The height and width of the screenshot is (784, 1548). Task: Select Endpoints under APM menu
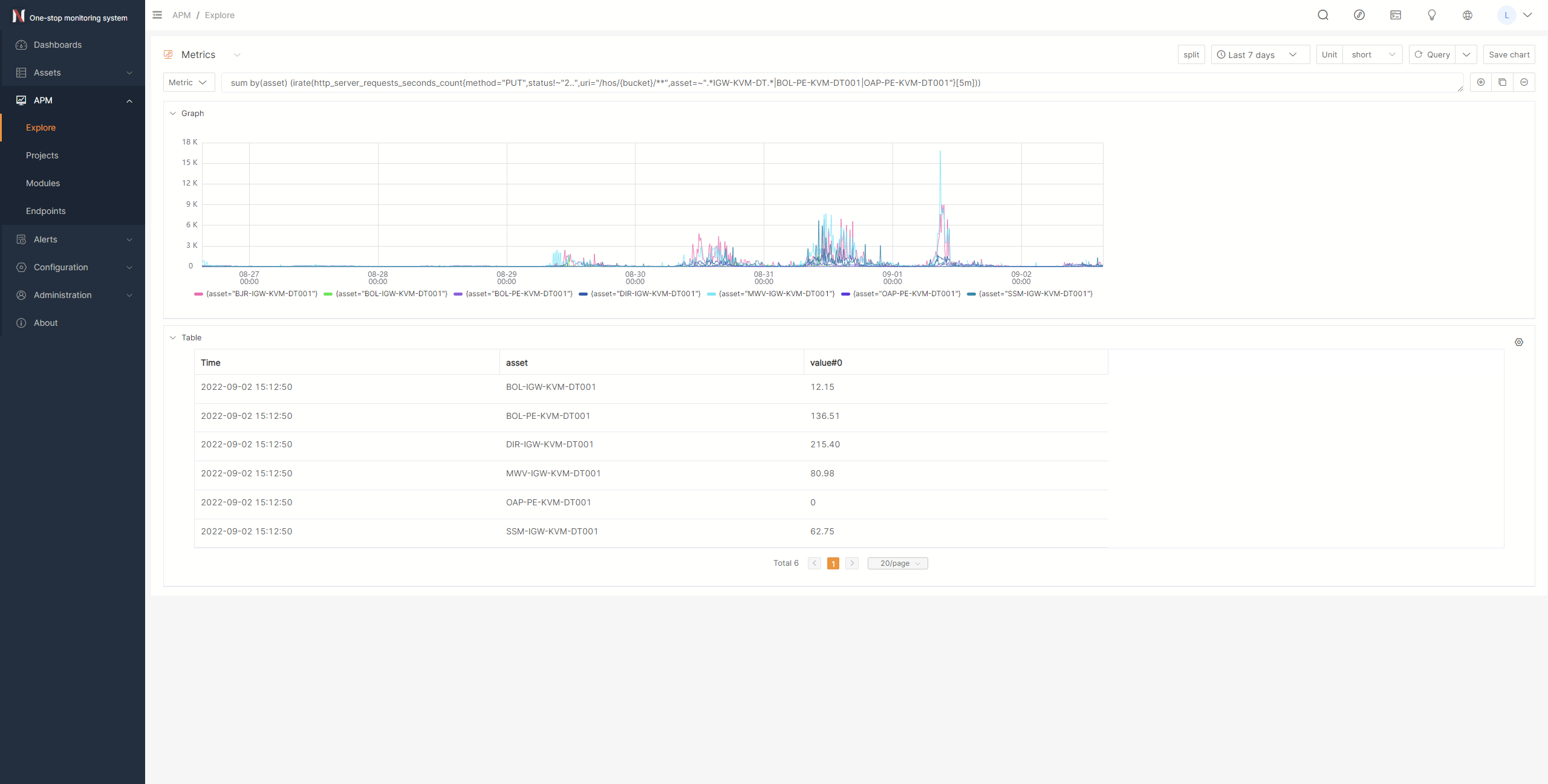point(46,211)
